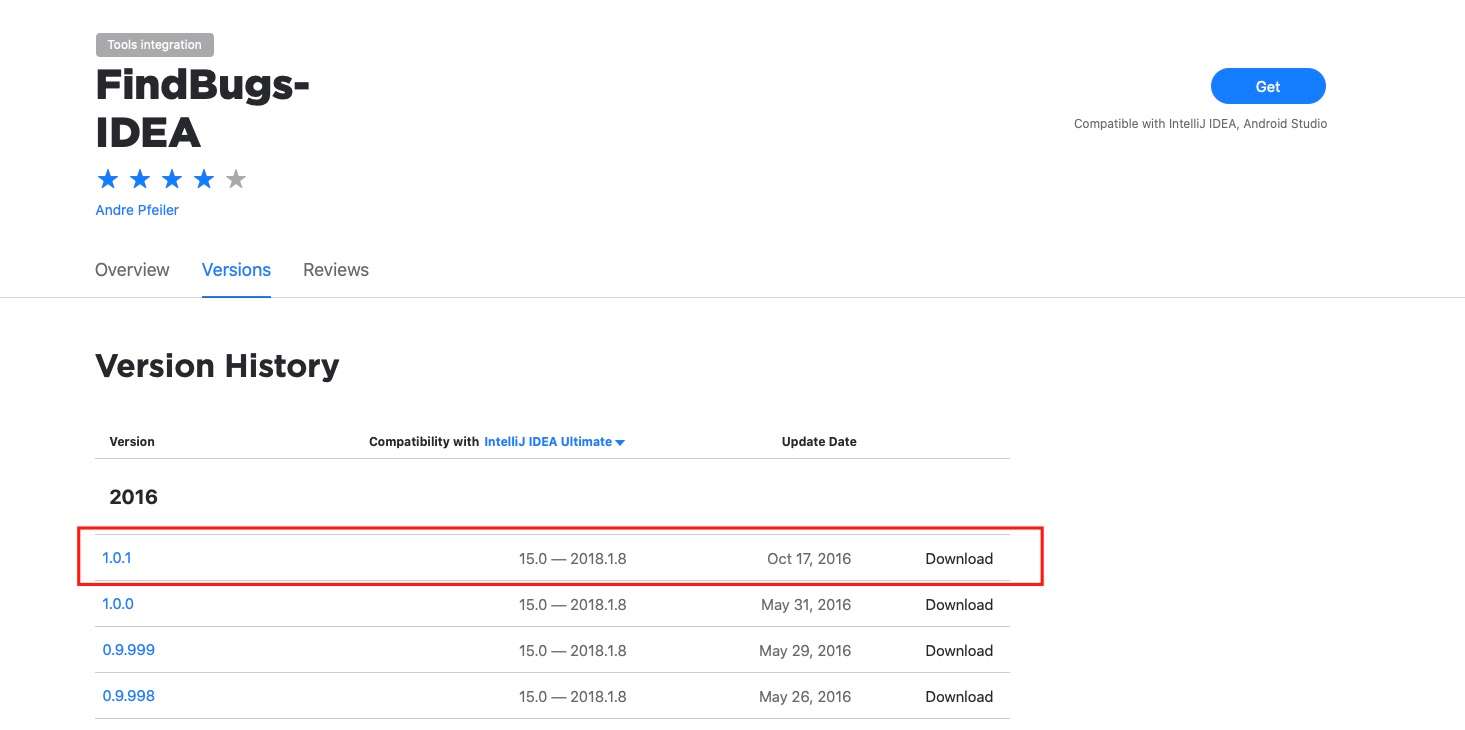The height and width of the screenshot is (730, 1465).
Task: Open version 1.0.1 link
Action: tap(117, 558)
